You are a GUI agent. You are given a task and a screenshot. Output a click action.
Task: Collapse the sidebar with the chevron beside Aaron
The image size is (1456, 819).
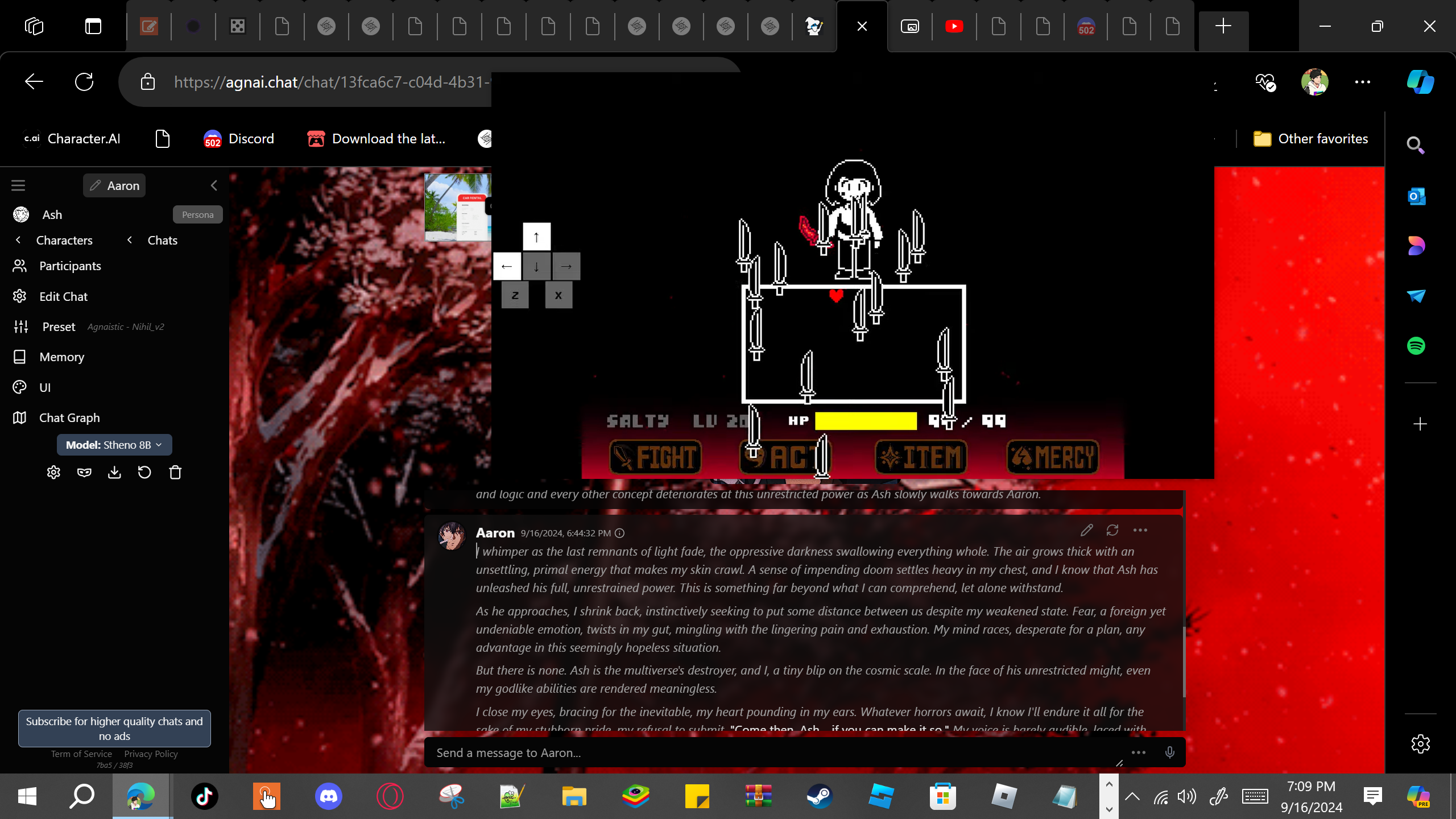[x=214, y=185]
